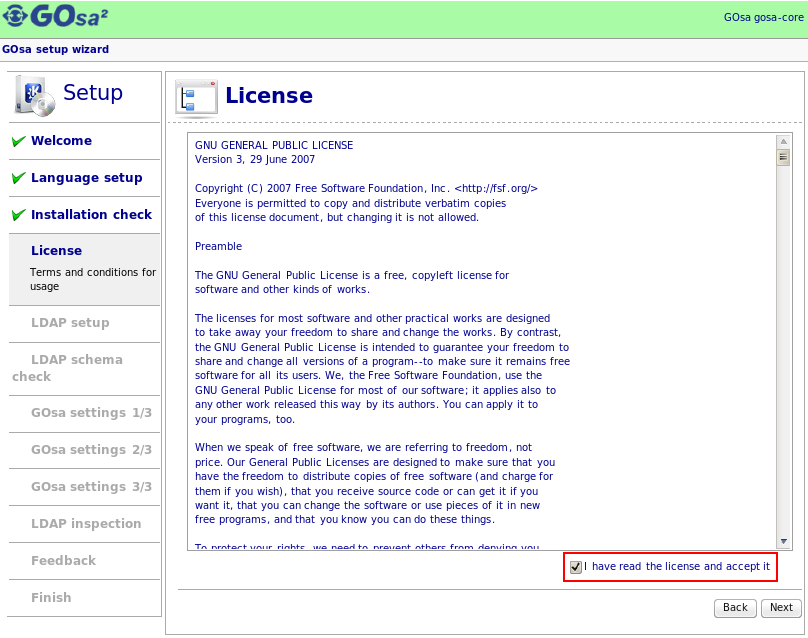Click the license scrollbar up arrow
Screen dimensions: 808x638
tap(783, 142)
